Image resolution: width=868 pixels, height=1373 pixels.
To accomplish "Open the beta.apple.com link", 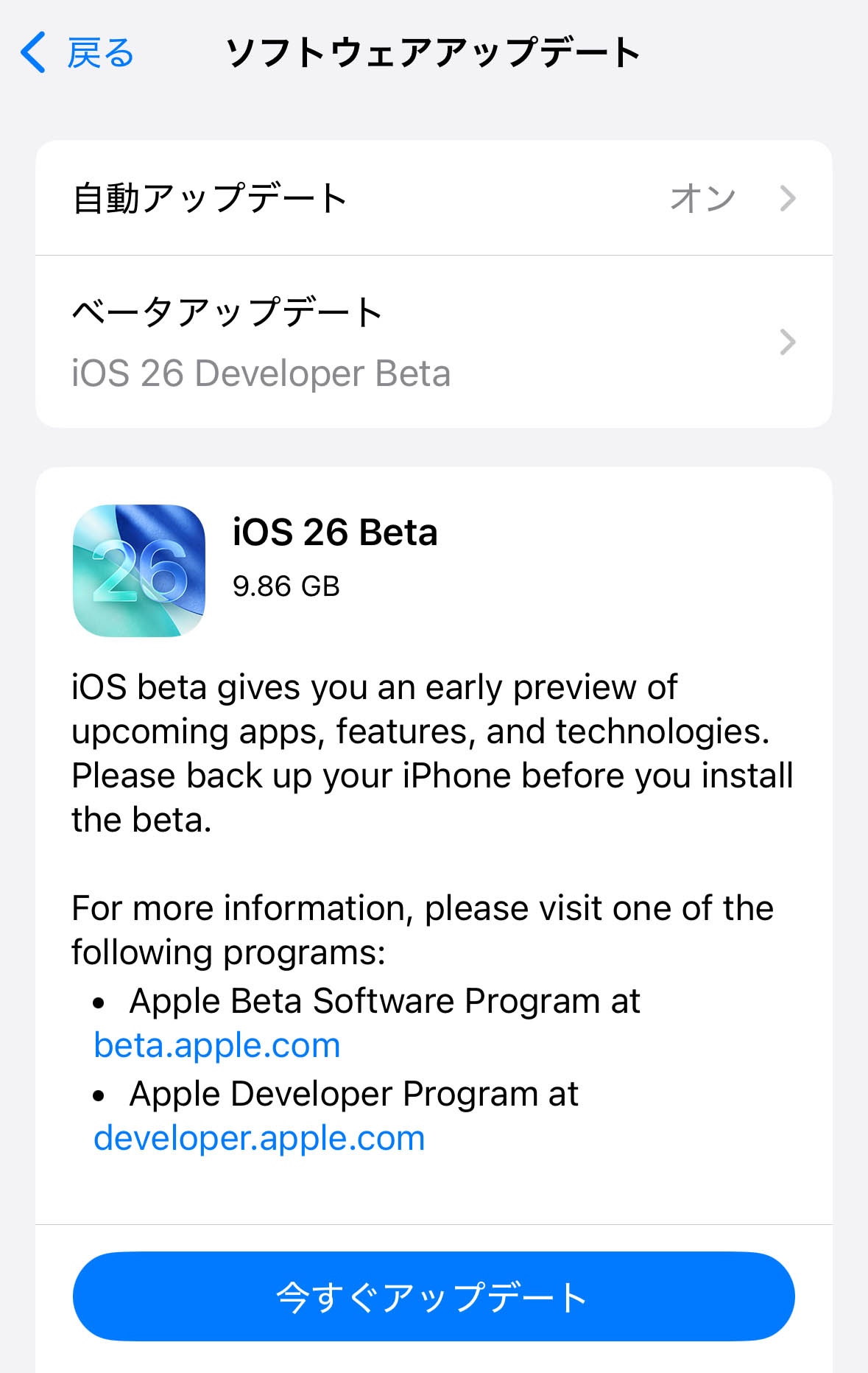I will tap(217, 1045).
